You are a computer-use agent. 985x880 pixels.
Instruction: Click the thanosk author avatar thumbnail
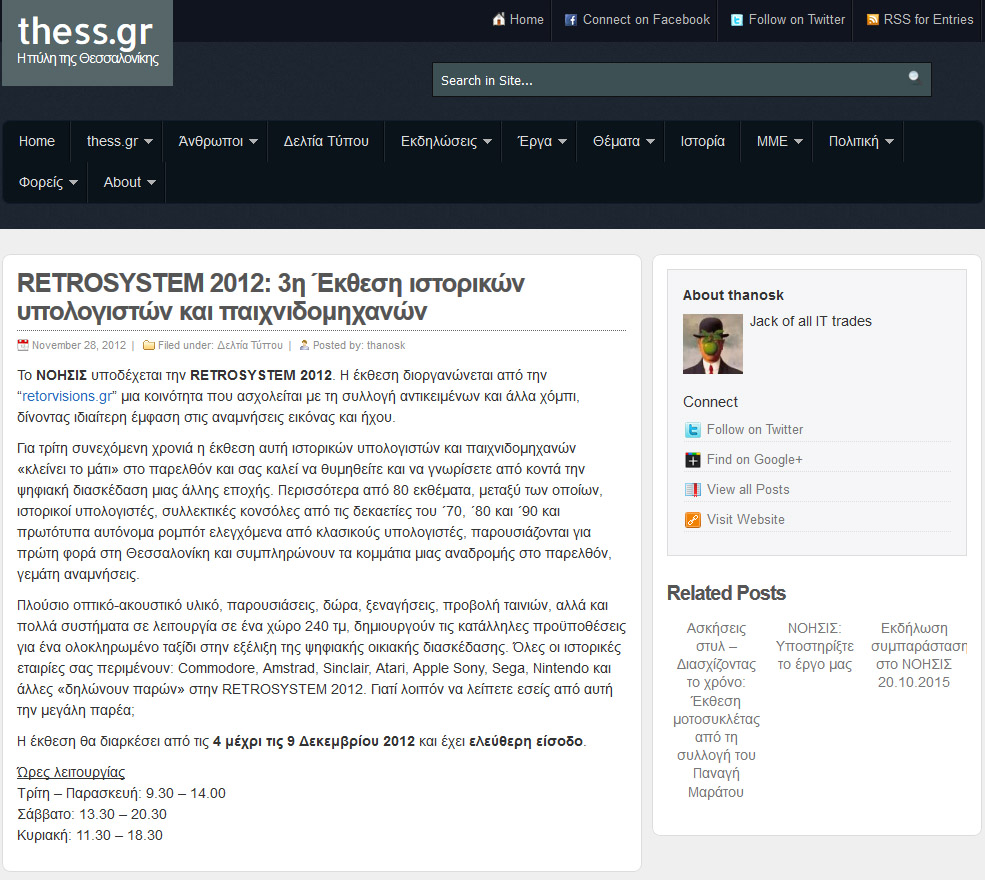pyautogui.click(x=713, y=344)
